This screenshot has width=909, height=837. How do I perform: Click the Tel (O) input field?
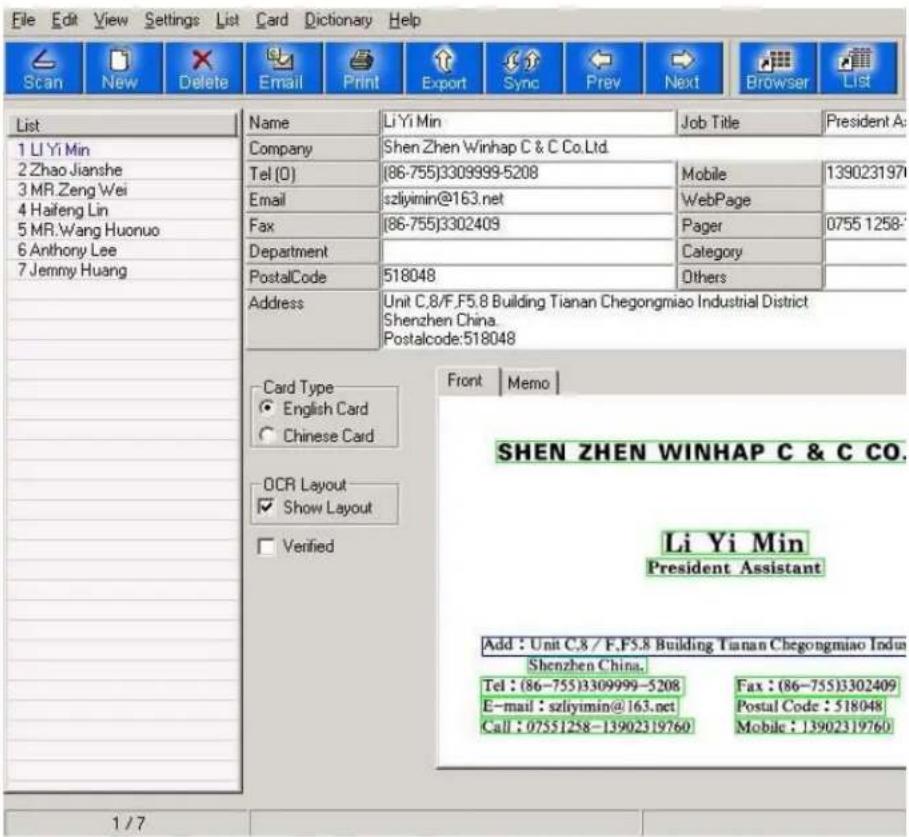point(527,173)
